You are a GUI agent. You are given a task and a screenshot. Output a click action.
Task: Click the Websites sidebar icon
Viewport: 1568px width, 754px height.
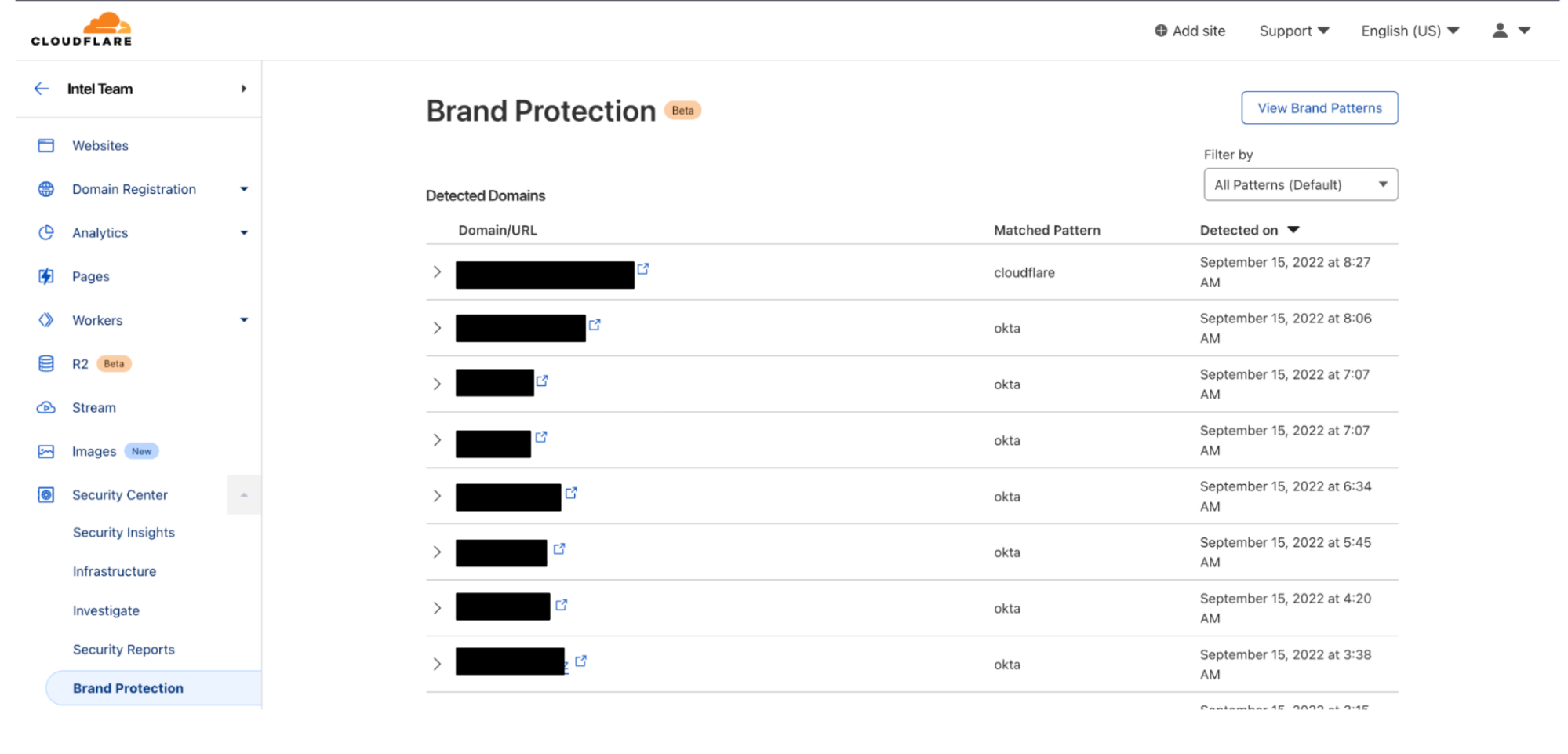click(x=46, y=145)
